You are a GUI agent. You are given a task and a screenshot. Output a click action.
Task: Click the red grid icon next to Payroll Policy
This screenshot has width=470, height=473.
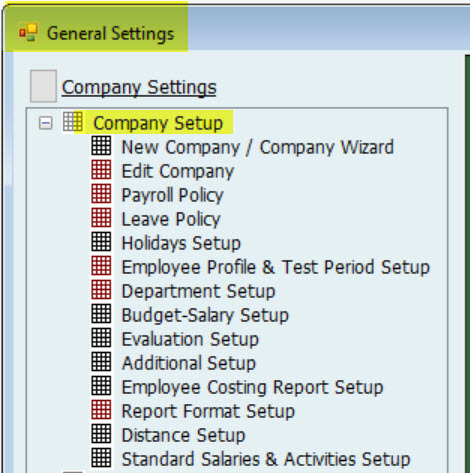pyautogui.click(x=101, y=194)
